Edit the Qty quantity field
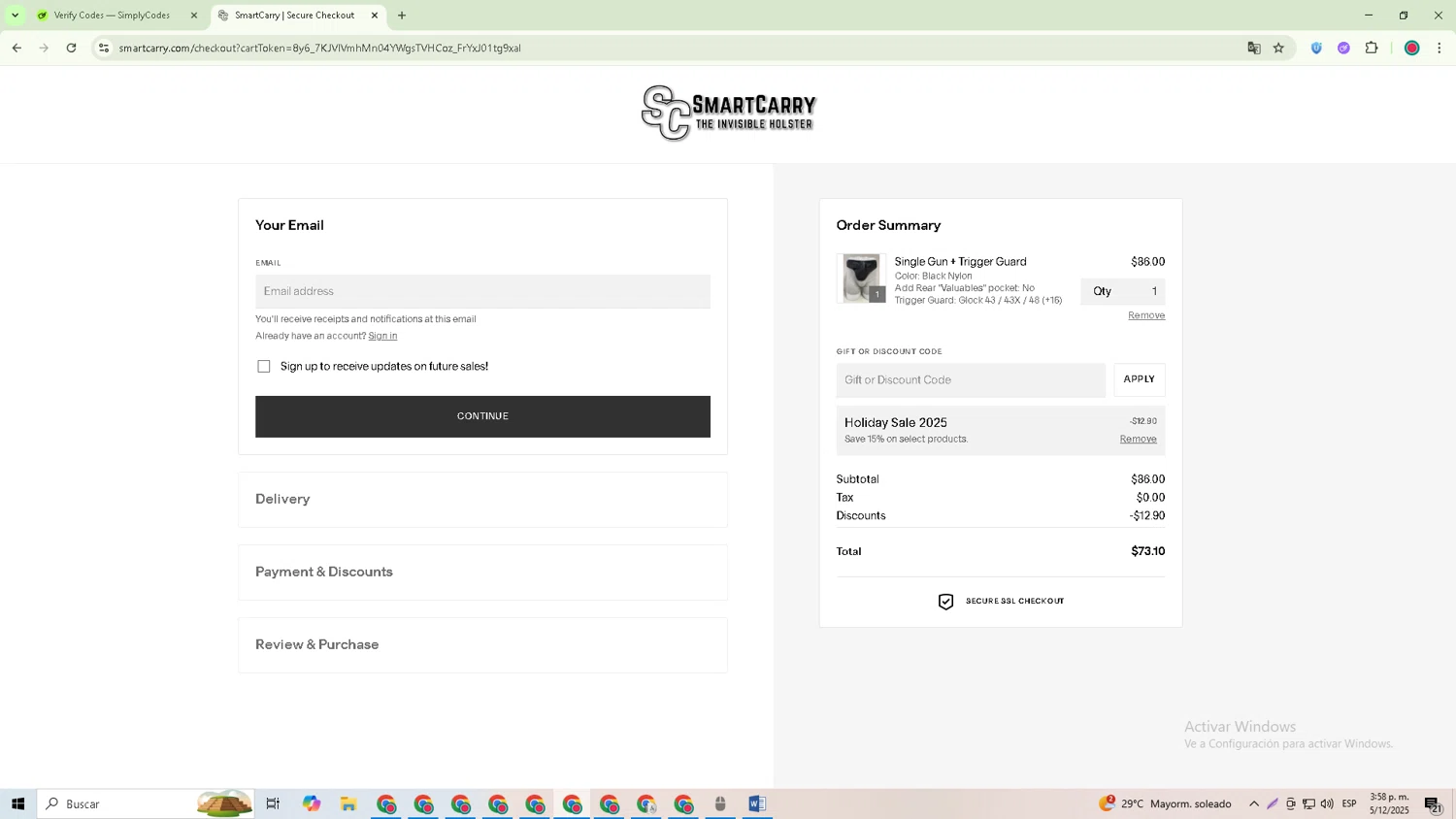The image size is (1456, 819). coord(1123,291)
